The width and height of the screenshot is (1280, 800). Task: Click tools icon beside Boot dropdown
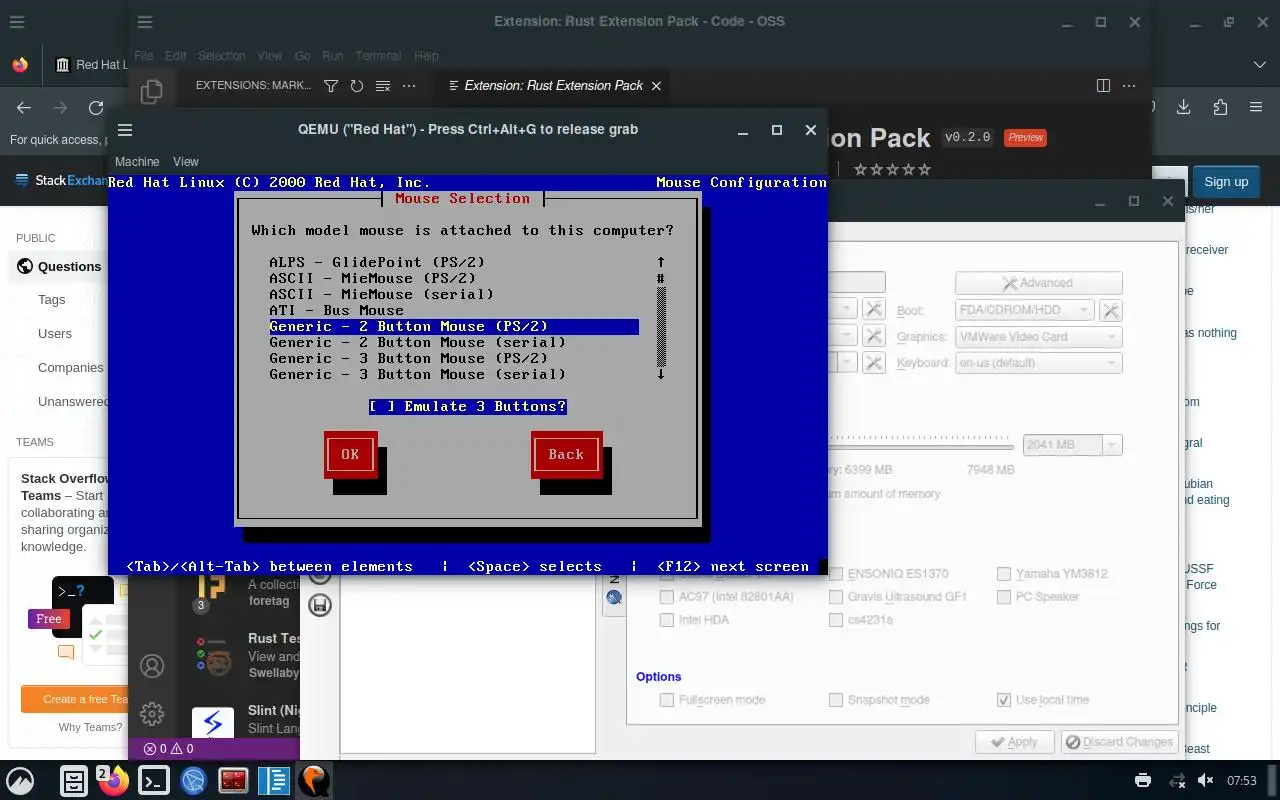pyautogui.click(x=1110, y=311)
